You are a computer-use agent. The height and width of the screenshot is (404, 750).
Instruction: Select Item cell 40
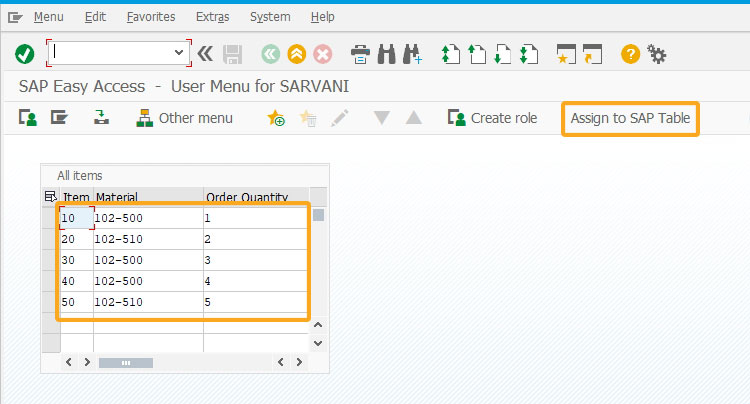tap(77, 281)
